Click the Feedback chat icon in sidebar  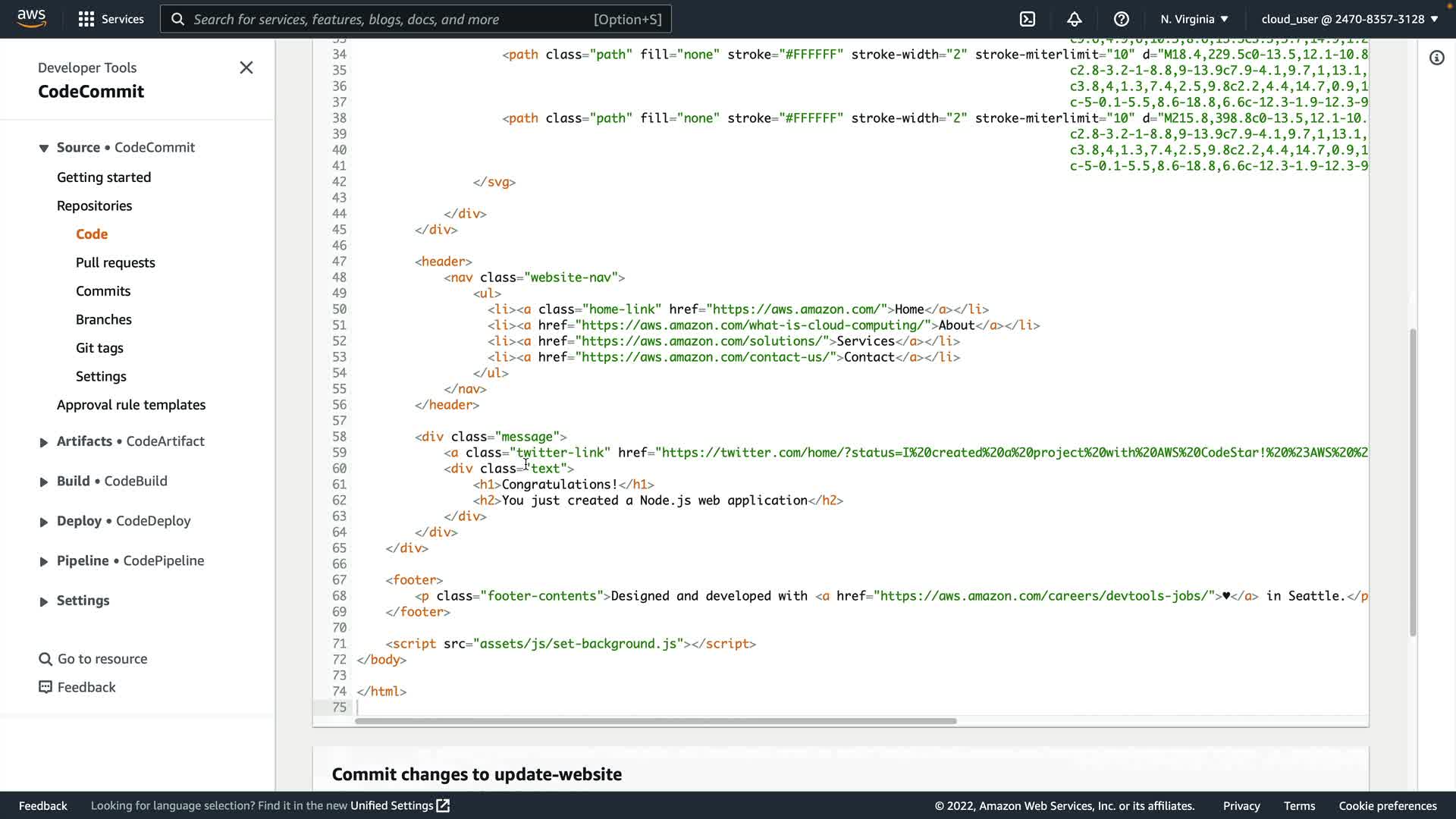(x=45, y=687)
